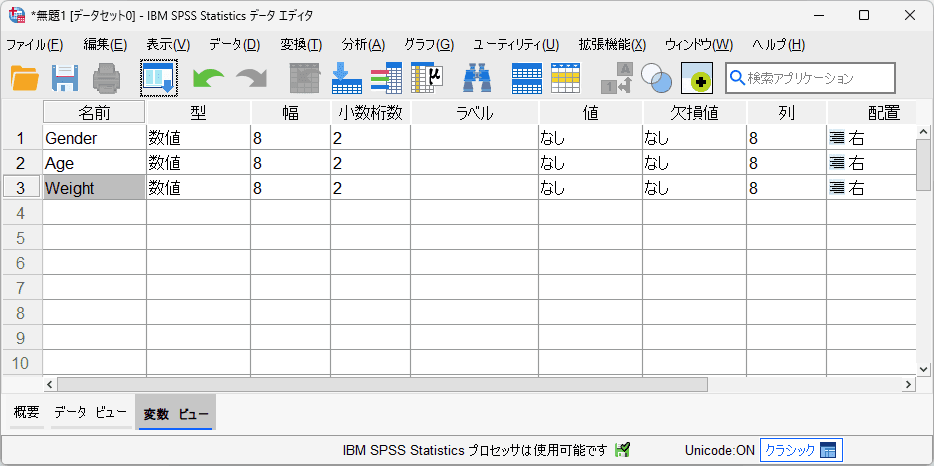Click the Use variable sets circles icon
This screenshot has height=466, width=934.
pos(656,78)
